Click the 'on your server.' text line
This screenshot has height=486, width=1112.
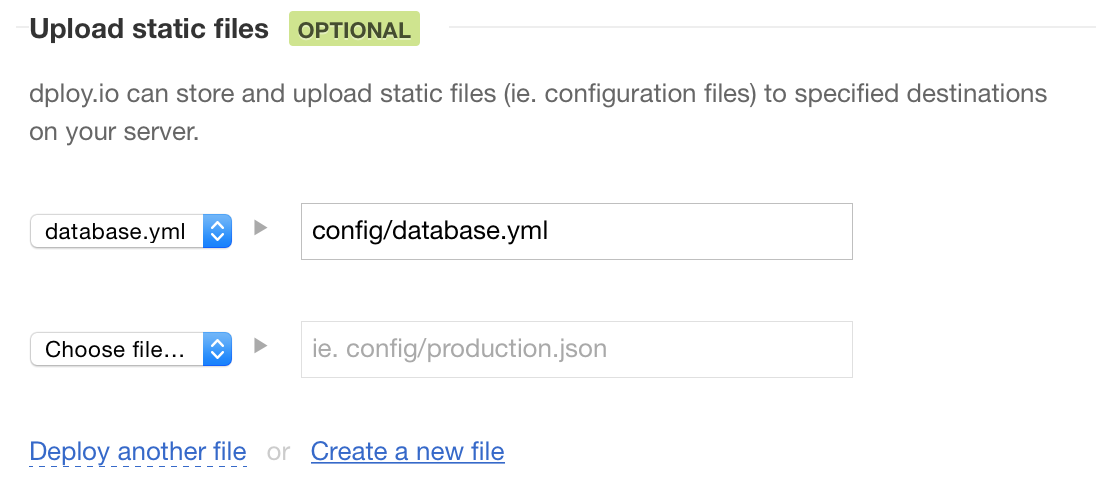point(114,133)
